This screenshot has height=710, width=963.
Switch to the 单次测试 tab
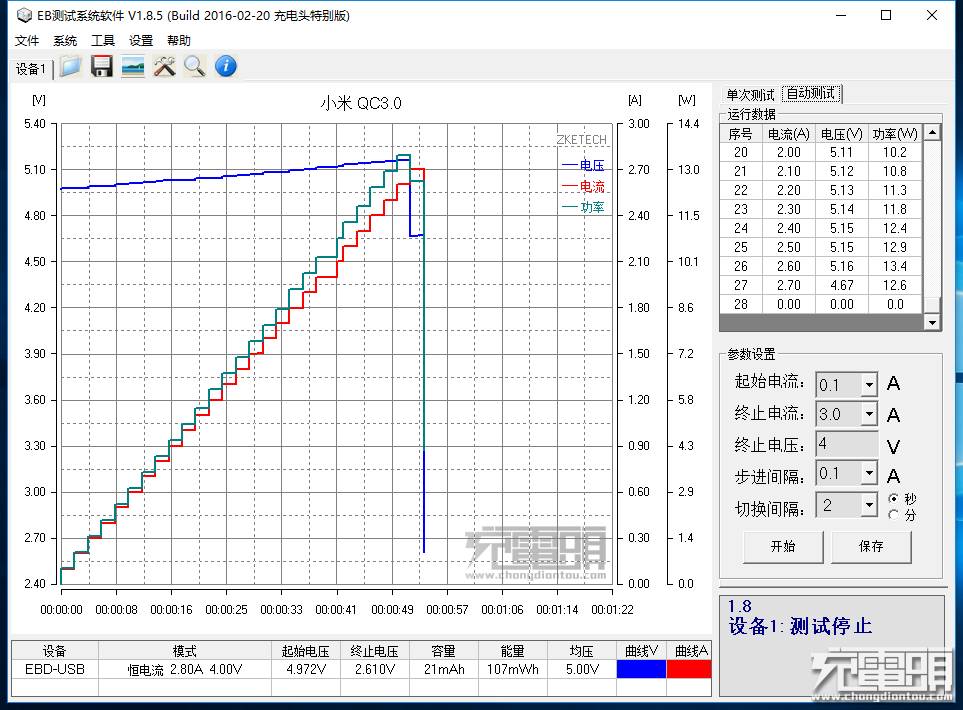(750, 95)
